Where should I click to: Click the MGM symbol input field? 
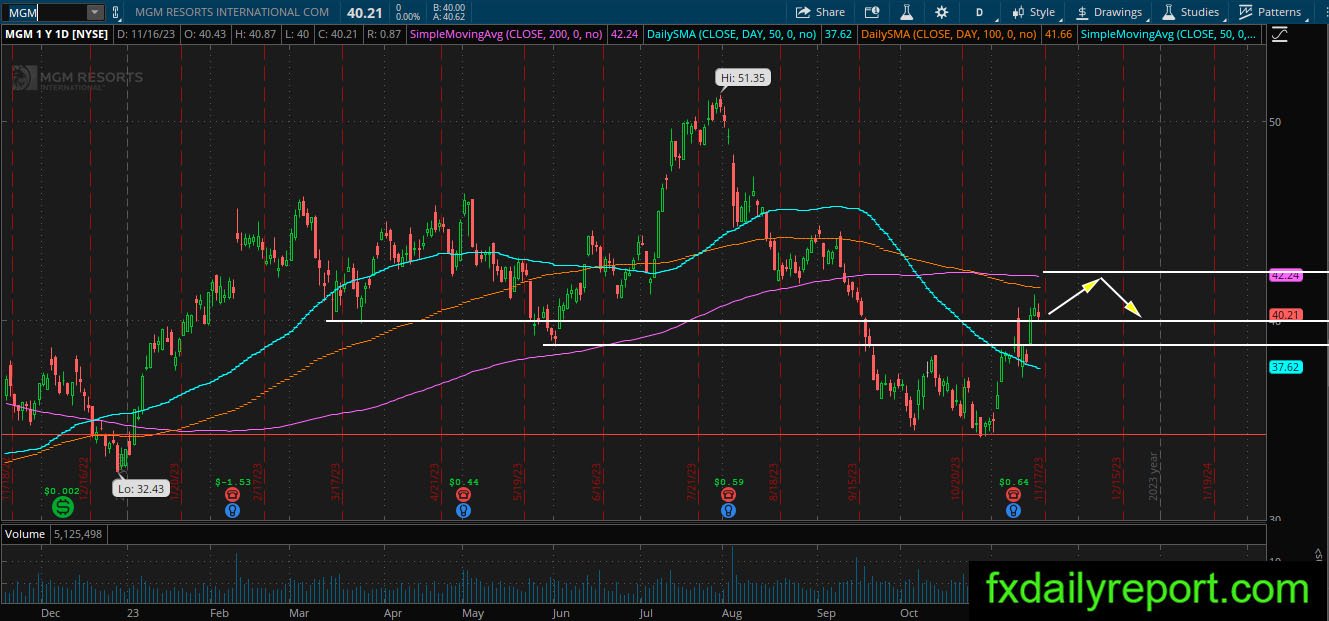click(x=44, y=12)
